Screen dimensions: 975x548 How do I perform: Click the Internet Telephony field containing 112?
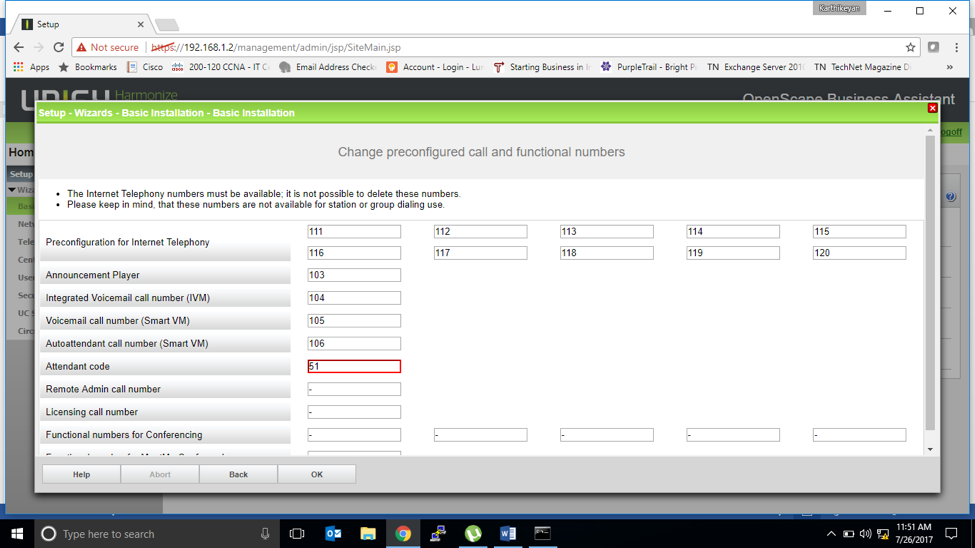pyautogui.click(x=480, y=231)
